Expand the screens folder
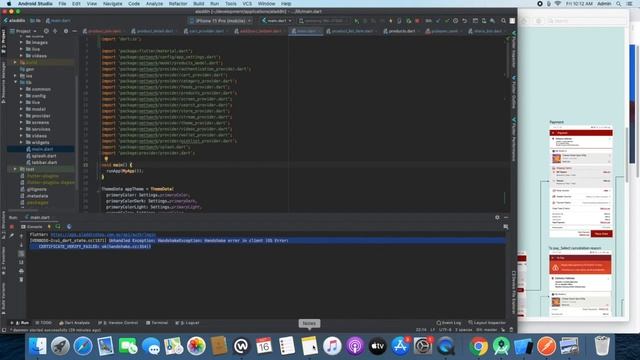Image resolution: width=640 pixels, height=360 pixels. [21, 122]
